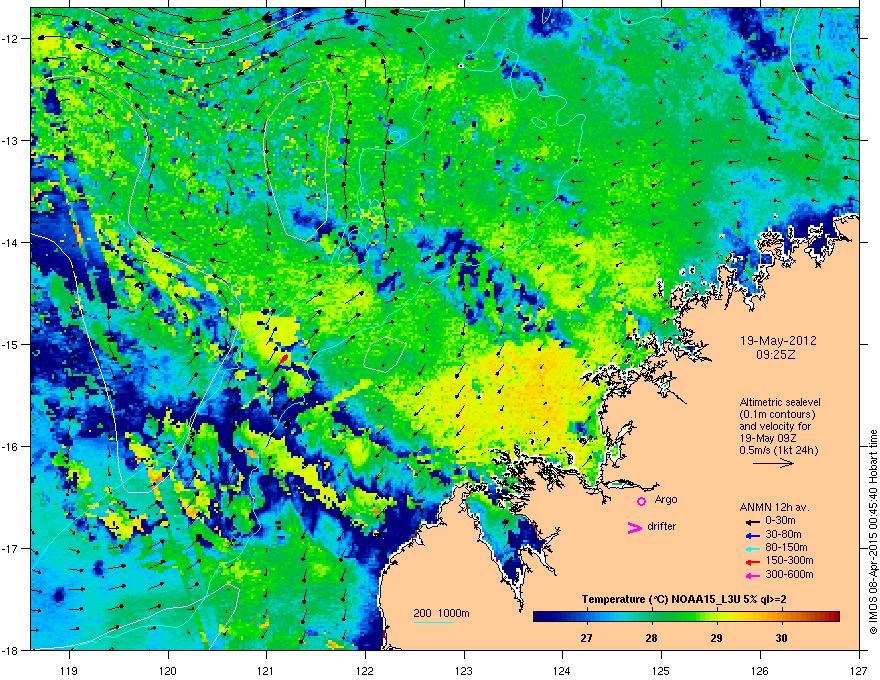880x680 pixels.
Task: Click the 150-300m depth label
Action: (789, 560)
